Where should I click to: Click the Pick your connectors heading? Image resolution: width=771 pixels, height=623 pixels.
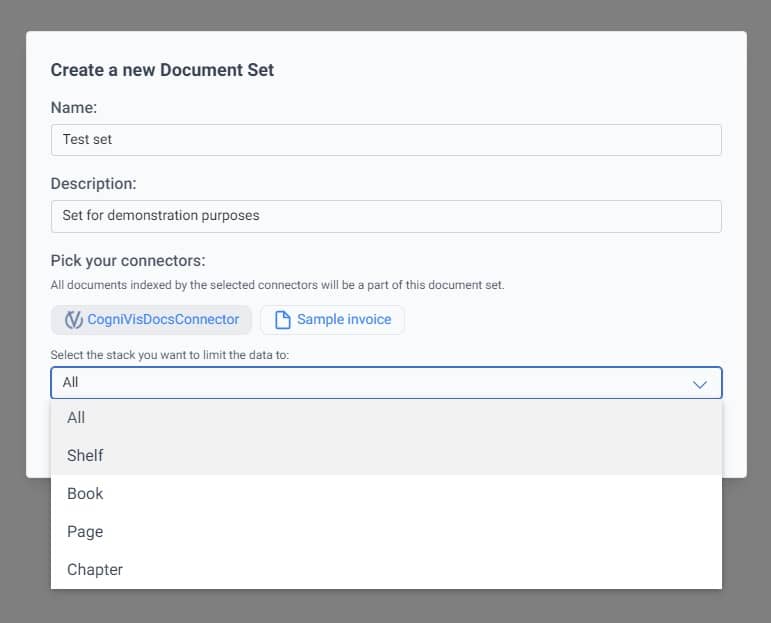128,261
